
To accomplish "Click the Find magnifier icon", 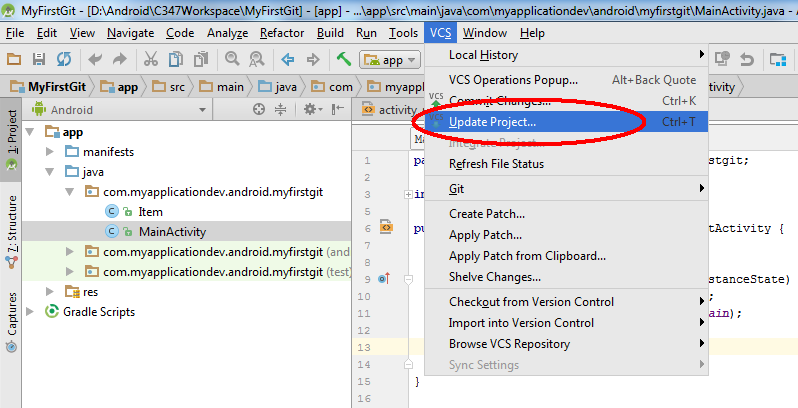I will click(x=231, y=60).
